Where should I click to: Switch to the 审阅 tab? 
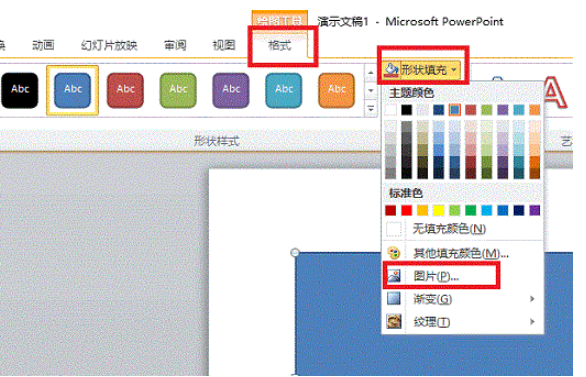[x=175, y=45]
